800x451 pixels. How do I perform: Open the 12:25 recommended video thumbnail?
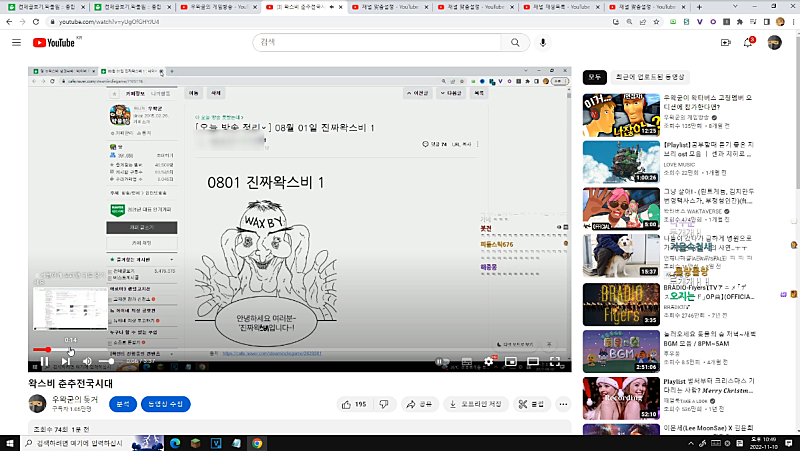(621, 115)
